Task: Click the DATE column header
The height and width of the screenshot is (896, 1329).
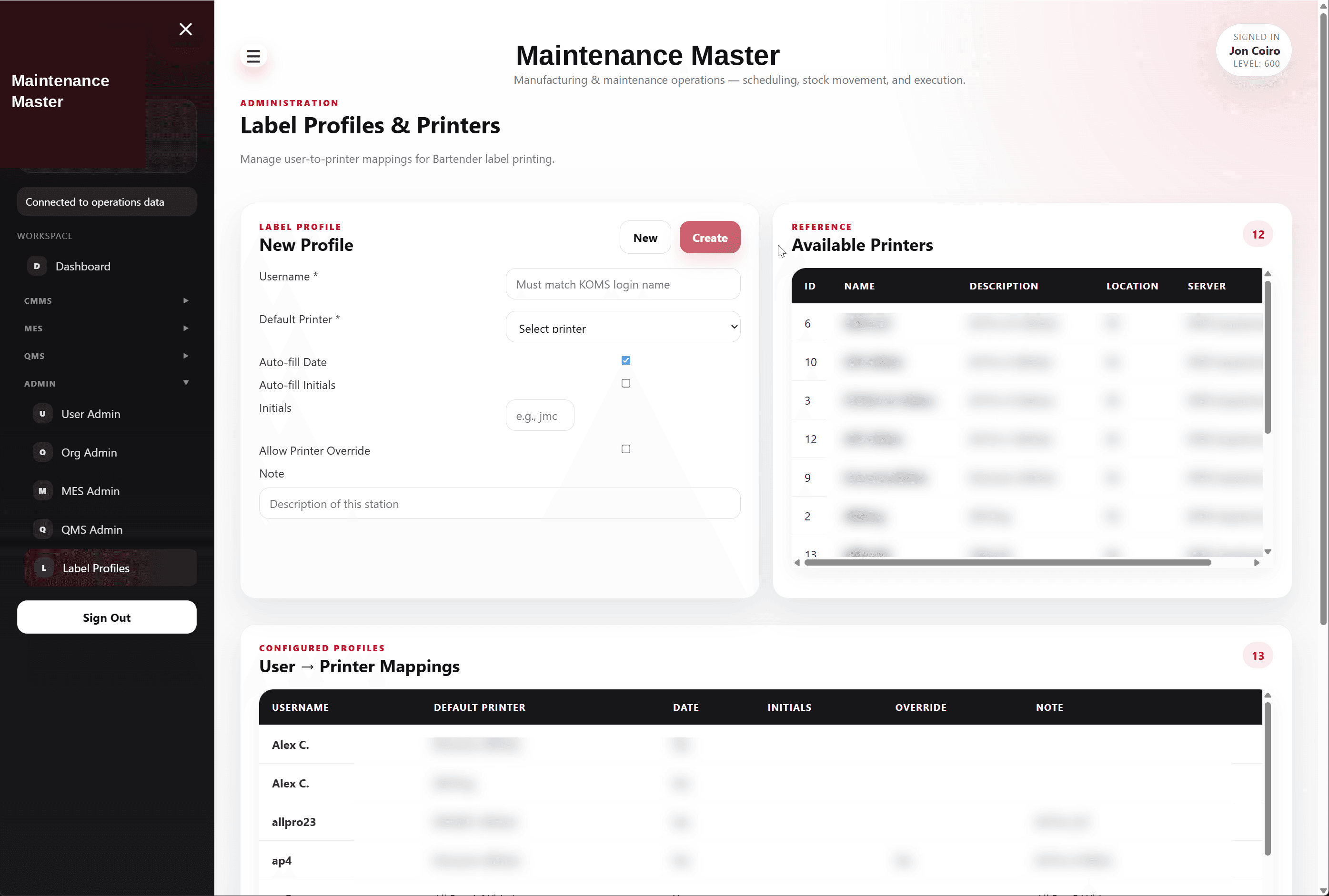Action: click(x=685, y=707)
